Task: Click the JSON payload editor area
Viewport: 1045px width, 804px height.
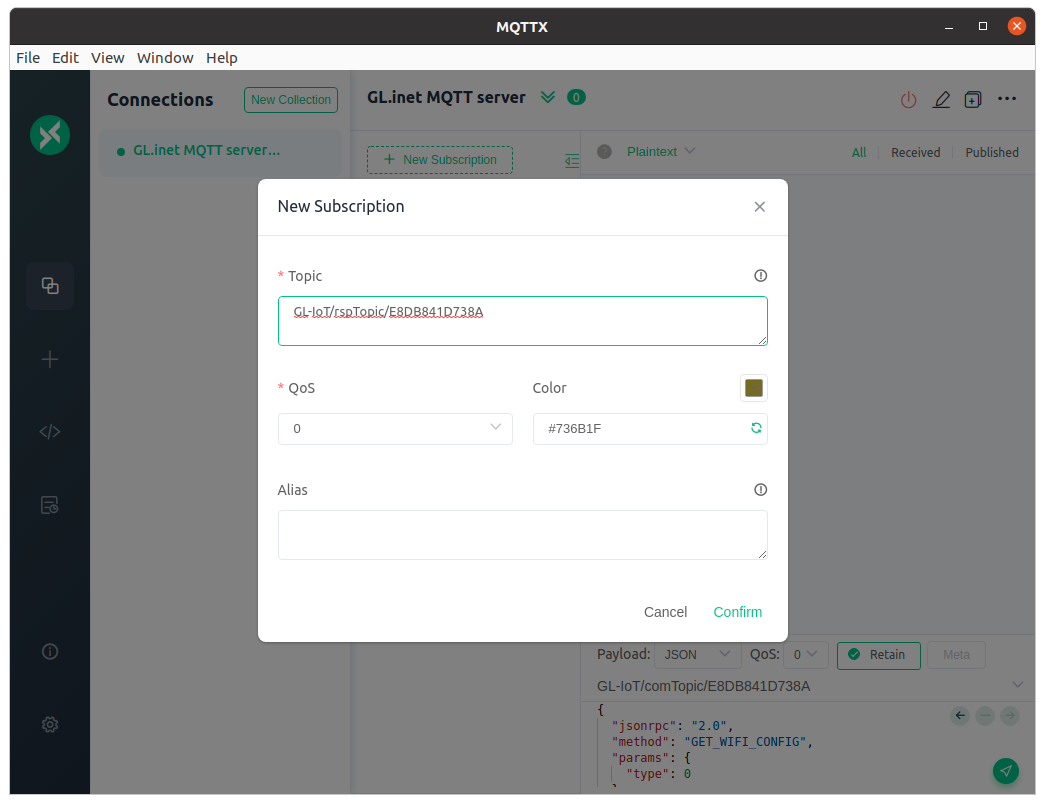Action: coord(773,747)
